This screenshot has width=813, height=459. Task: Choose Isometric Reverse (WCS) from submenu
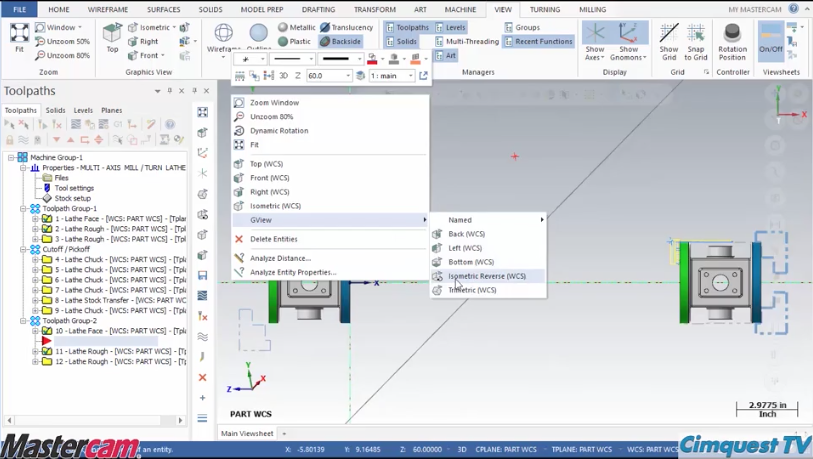488,276
